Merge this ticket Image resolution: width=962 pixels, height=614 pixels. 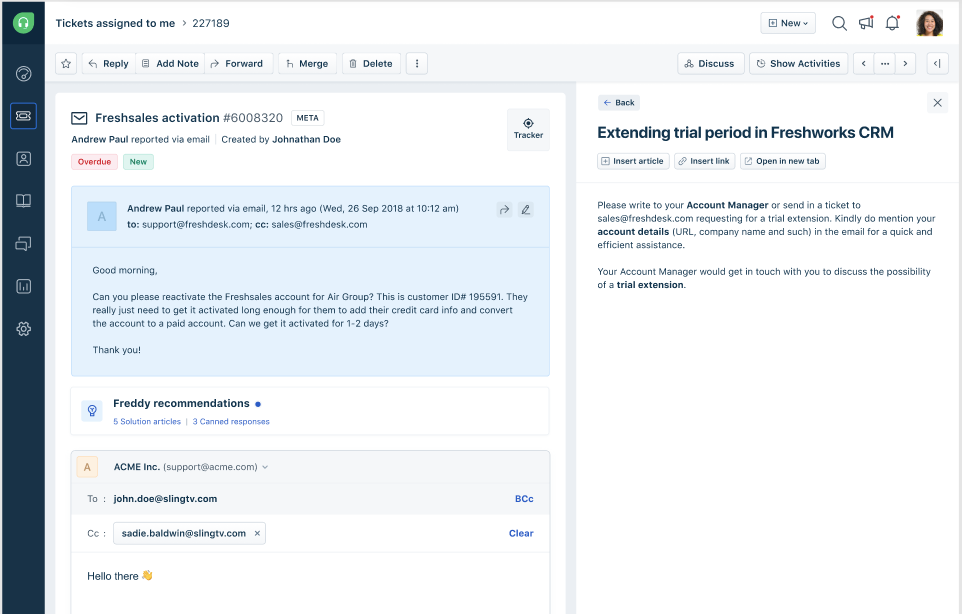pyautogui.click(x=307, y=64)
